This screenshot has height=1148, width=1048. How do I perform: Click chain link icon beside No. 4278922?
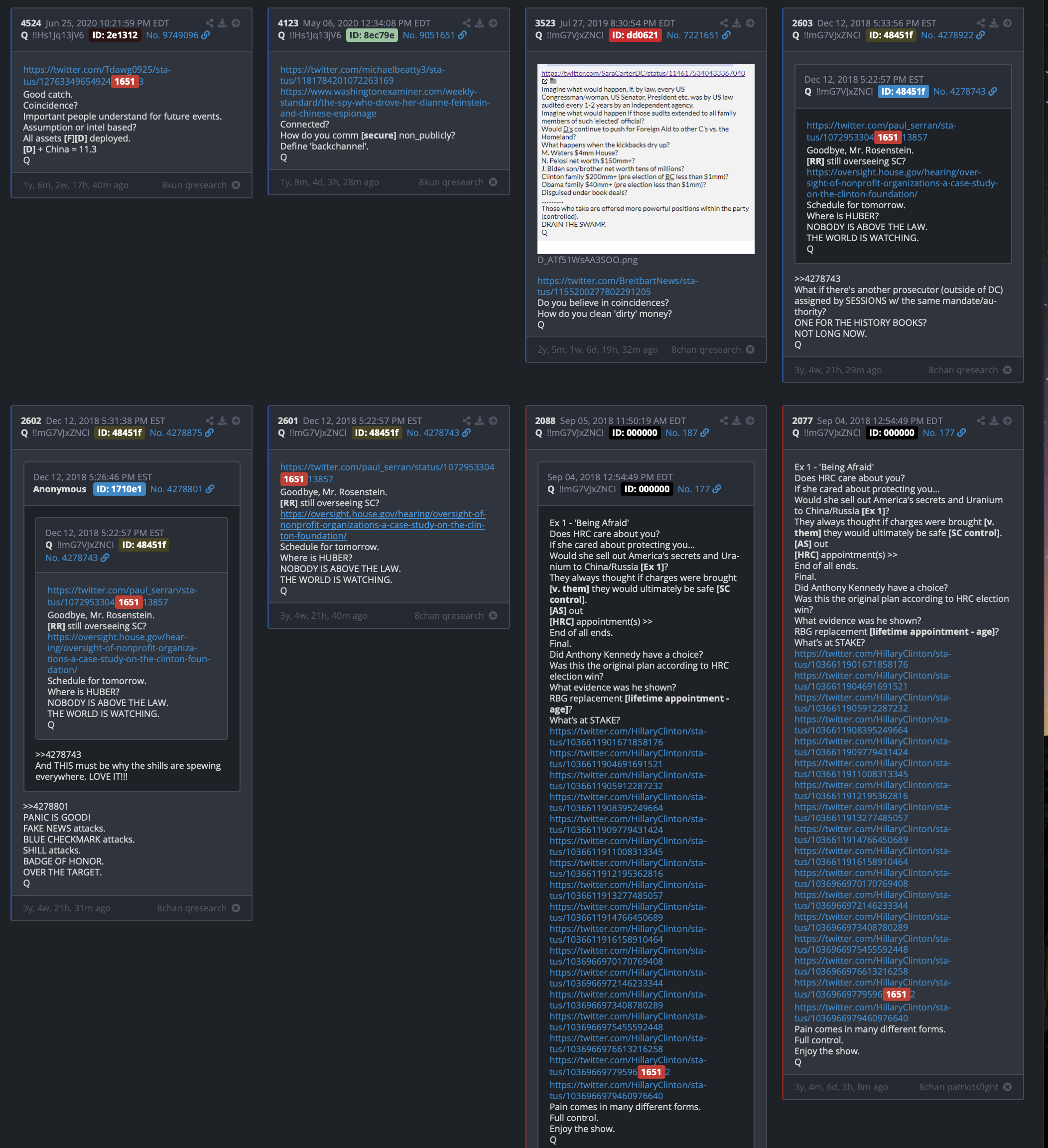click(981, 35)
